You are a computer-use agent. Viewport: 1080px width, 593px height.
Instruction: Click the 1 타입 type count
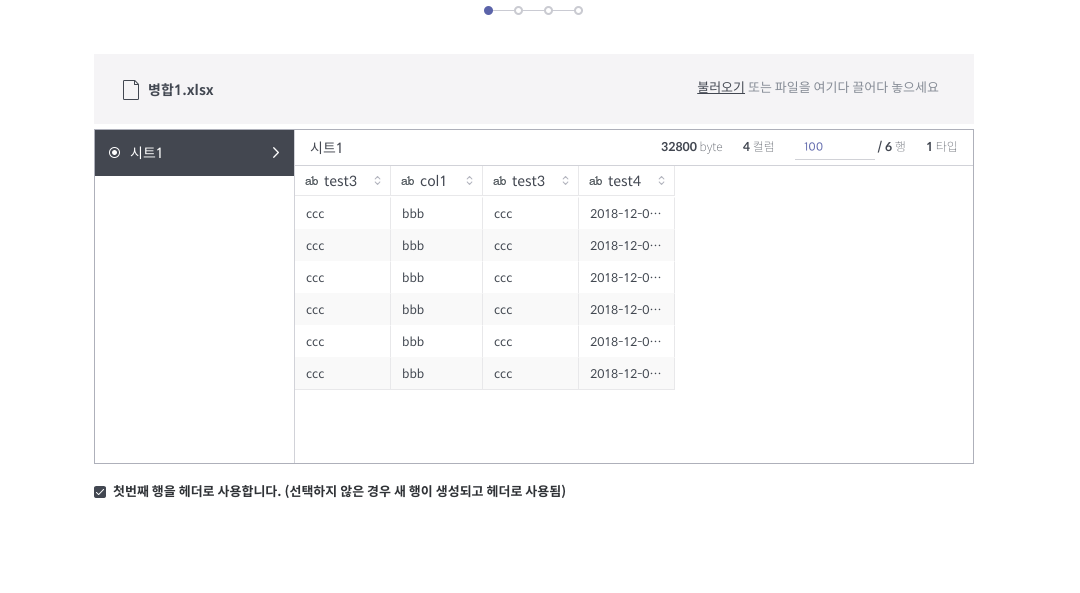tap(942, 147)
